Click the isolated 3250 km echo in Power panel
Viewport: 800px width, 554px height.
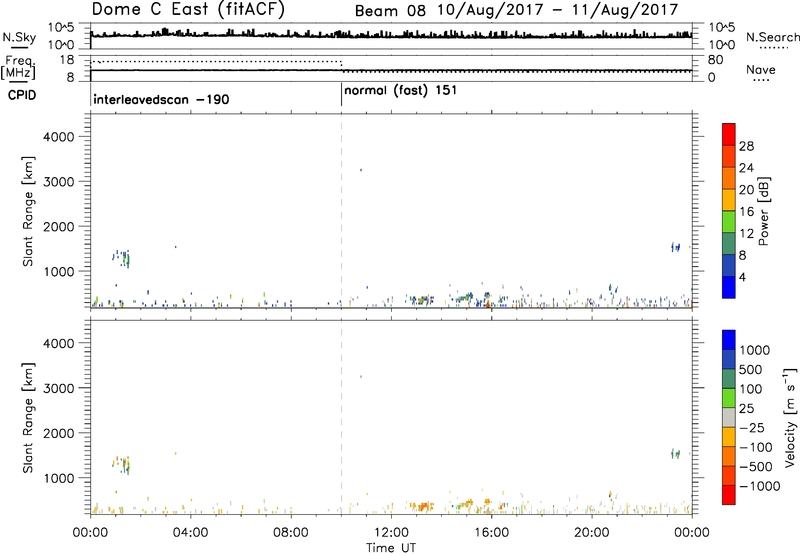[361, 170]
